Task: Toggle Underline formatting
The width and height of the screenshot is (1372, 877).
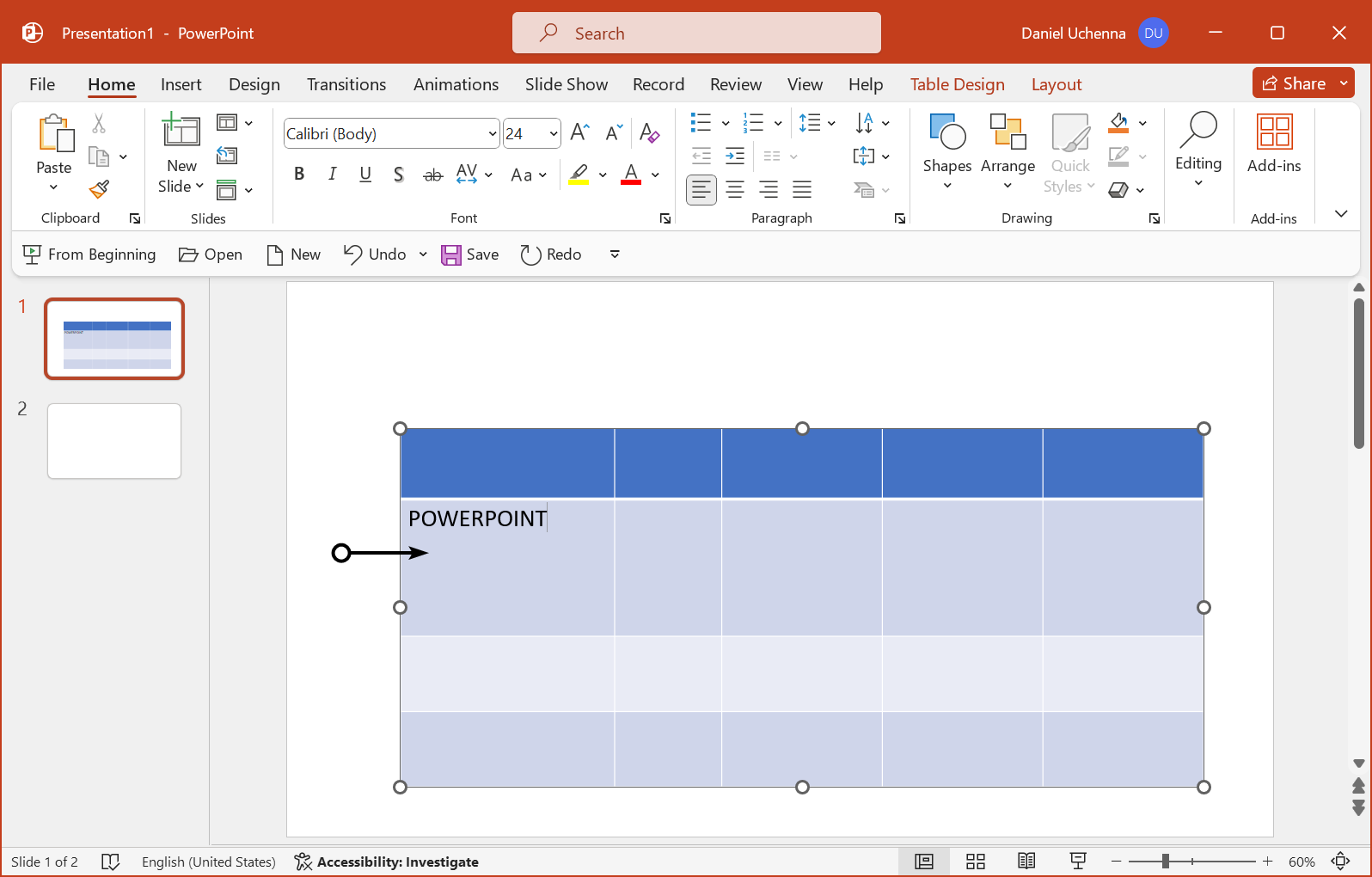Action: click(x=365, y=175)
